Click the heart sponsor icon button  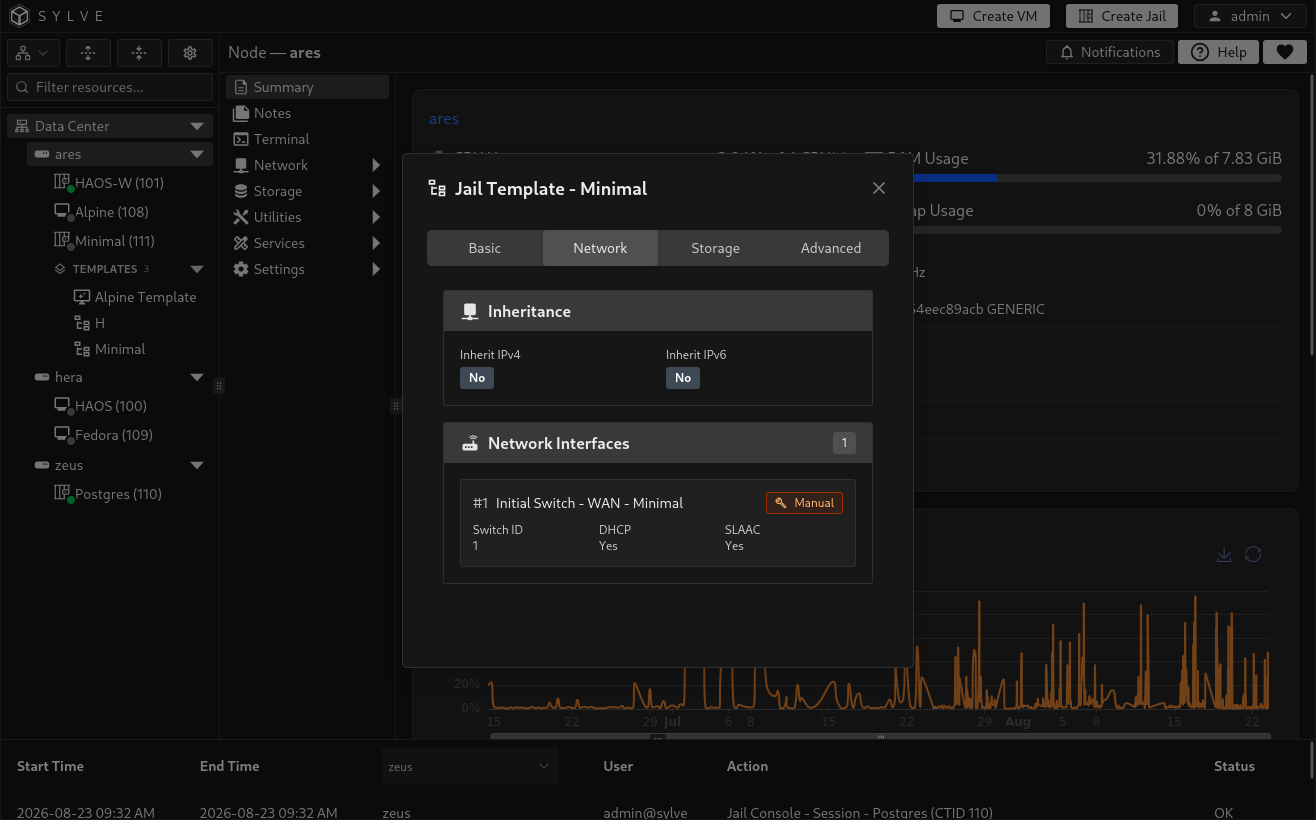[x=1285, y=52]
